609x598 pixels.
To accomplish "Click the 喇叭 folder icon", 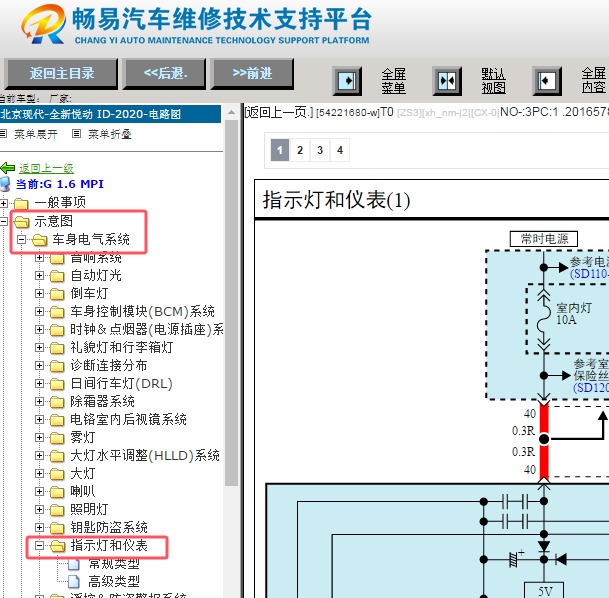I will [x=57, y=492].
